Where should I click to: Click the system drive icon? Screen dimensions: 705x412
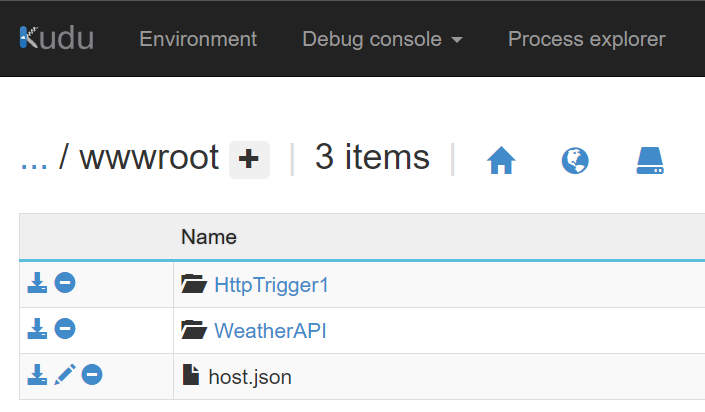(x=650, y=160)
